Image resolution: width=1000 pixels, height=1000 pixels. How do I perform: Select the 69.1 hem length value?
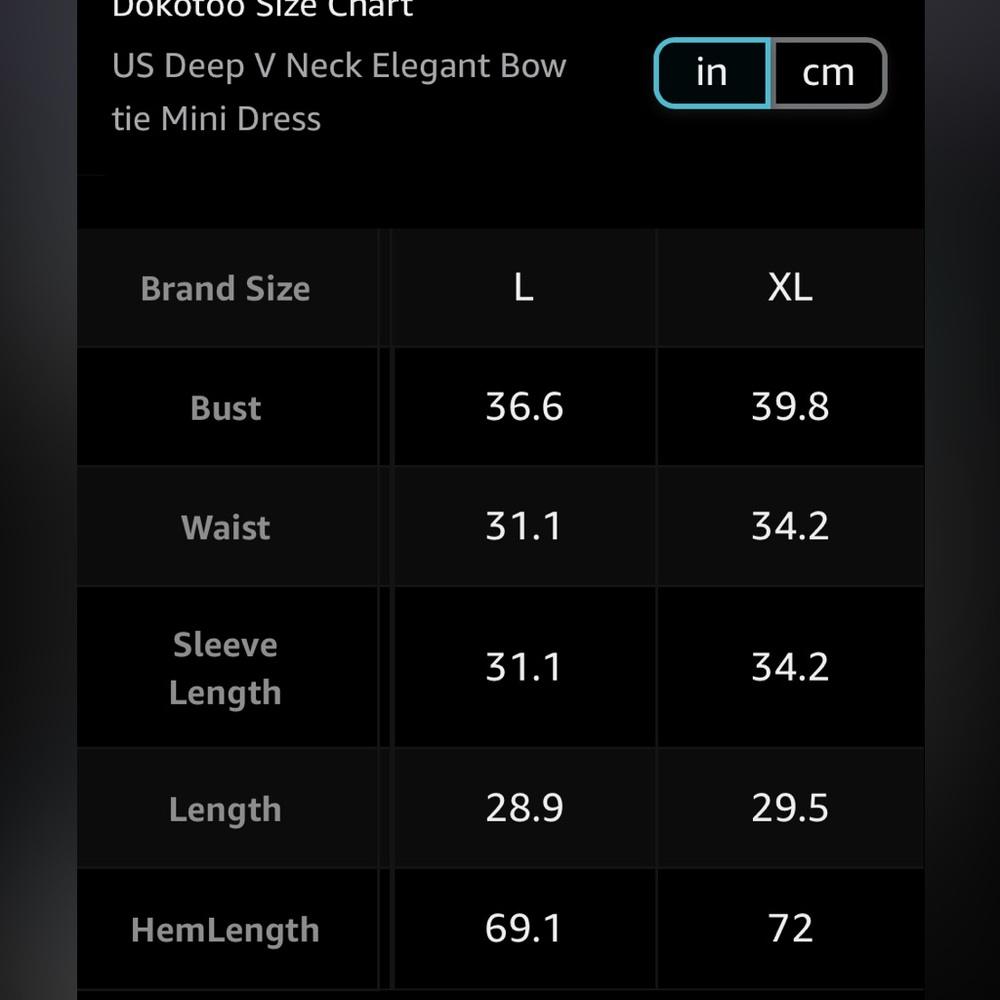point(524,929)
